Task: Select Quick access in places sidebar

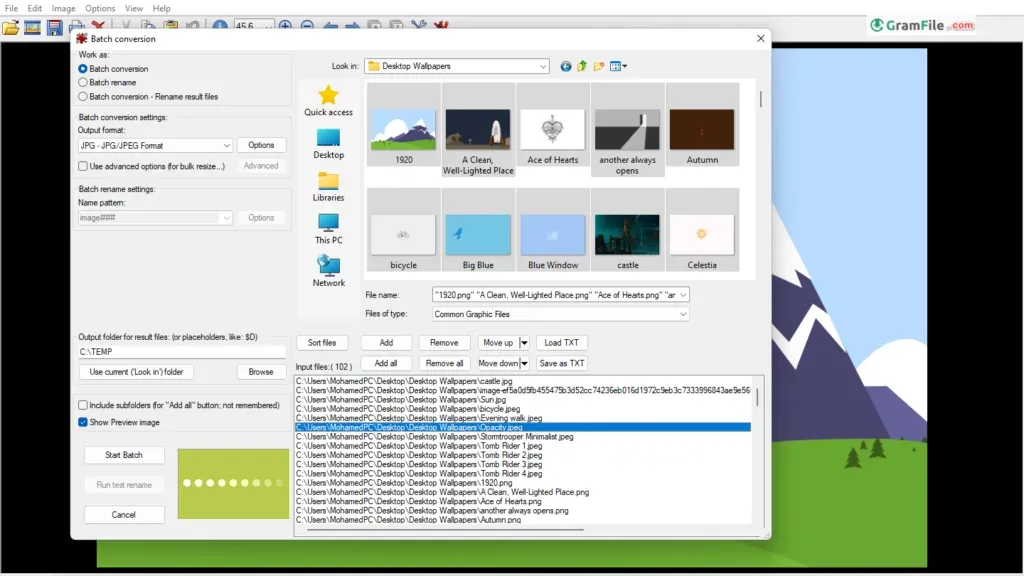Action: (x=328, y=101)
